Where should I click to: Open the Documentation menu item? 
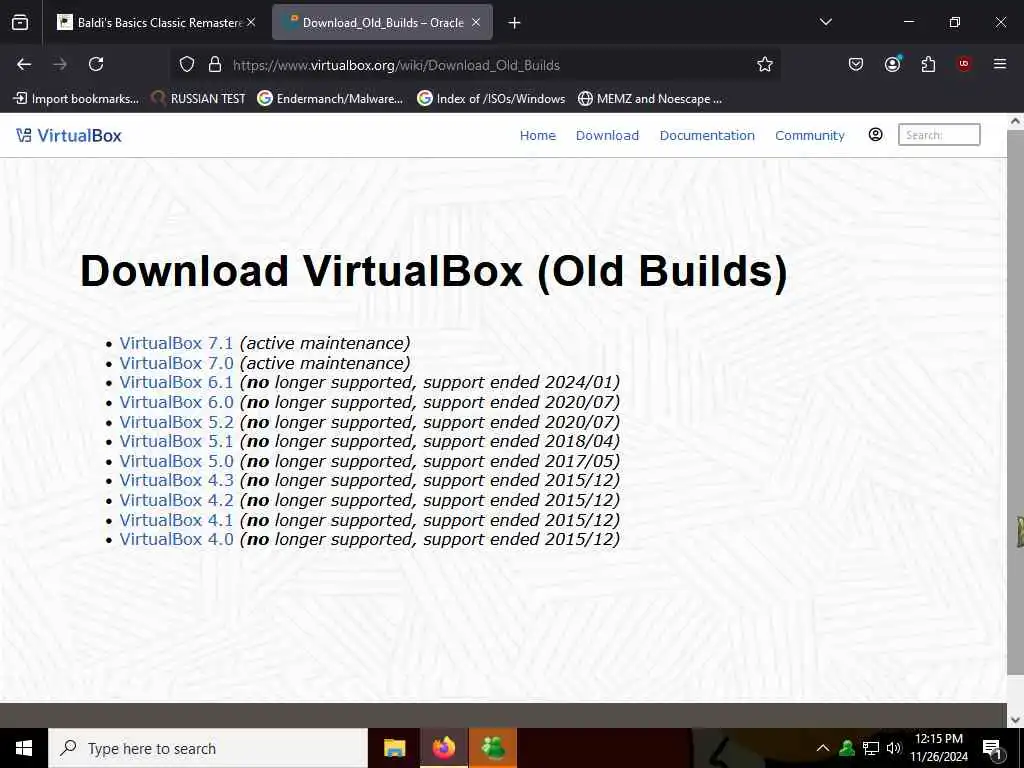click(x=707, y=135)
